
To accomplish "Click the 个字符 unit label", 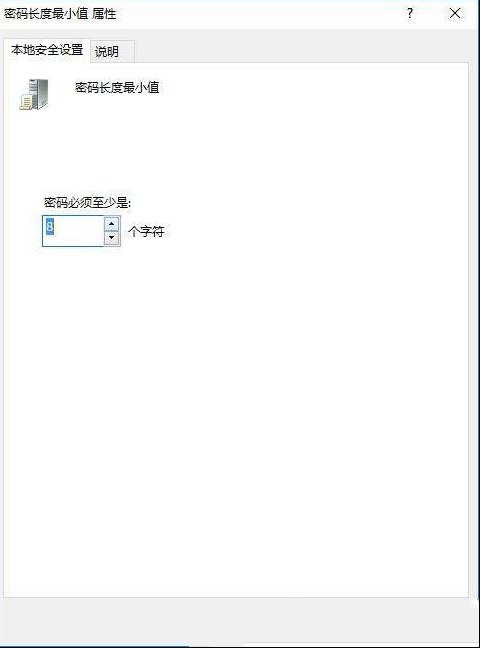I will tap(146, 231).
